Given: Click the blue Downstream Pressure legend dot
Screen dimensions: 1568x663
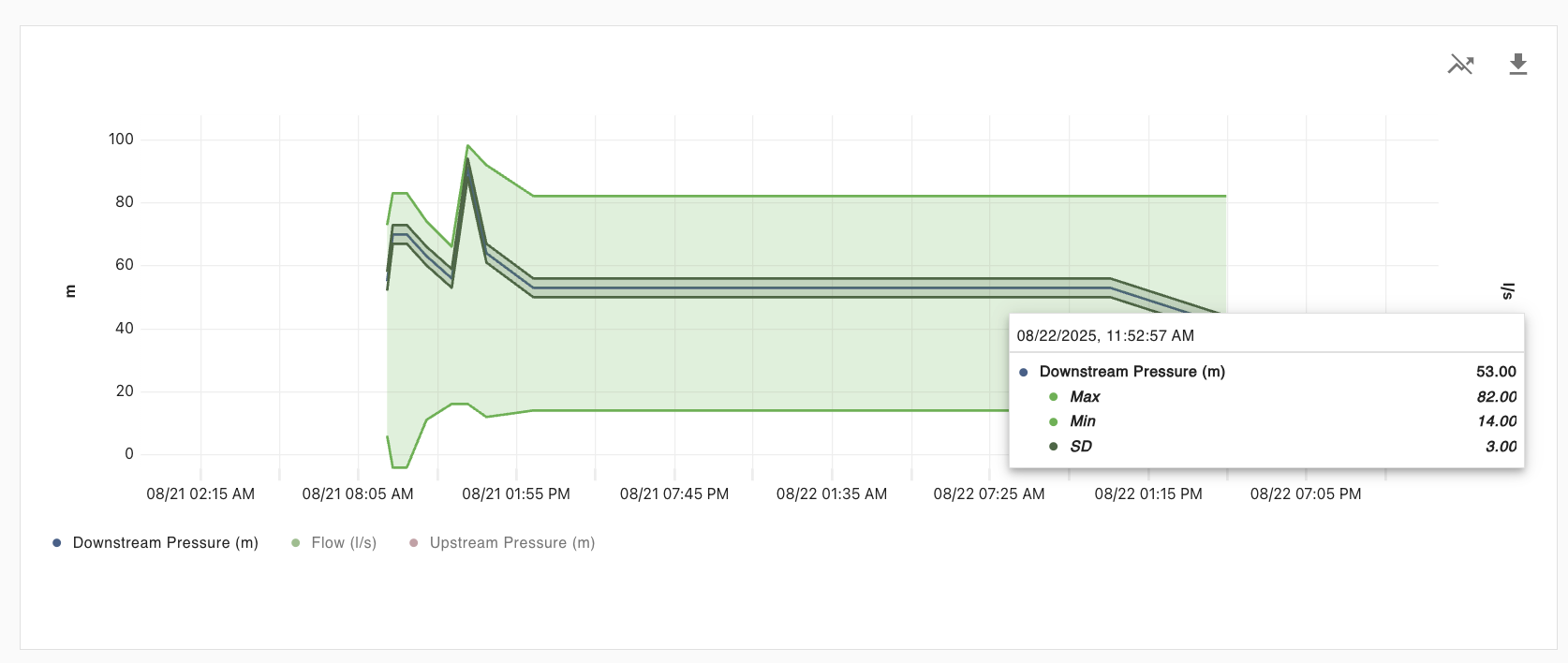Looking at the screenshot, I should click(57, 543).
